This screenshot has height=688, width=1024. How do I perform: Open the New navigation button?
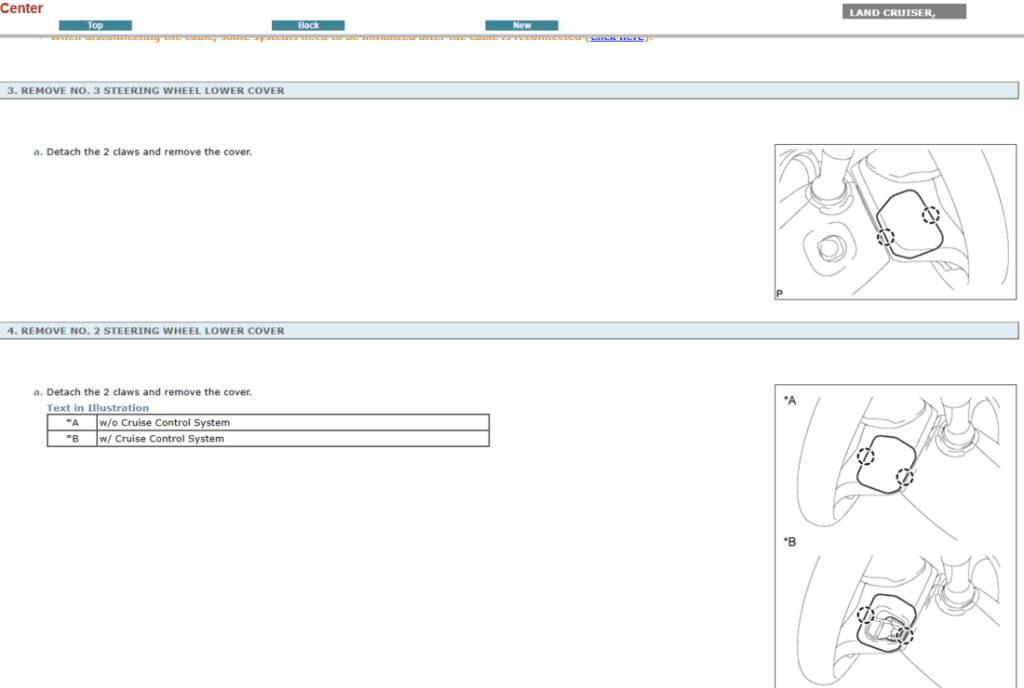pyautogui.click(x=522, y=25)
